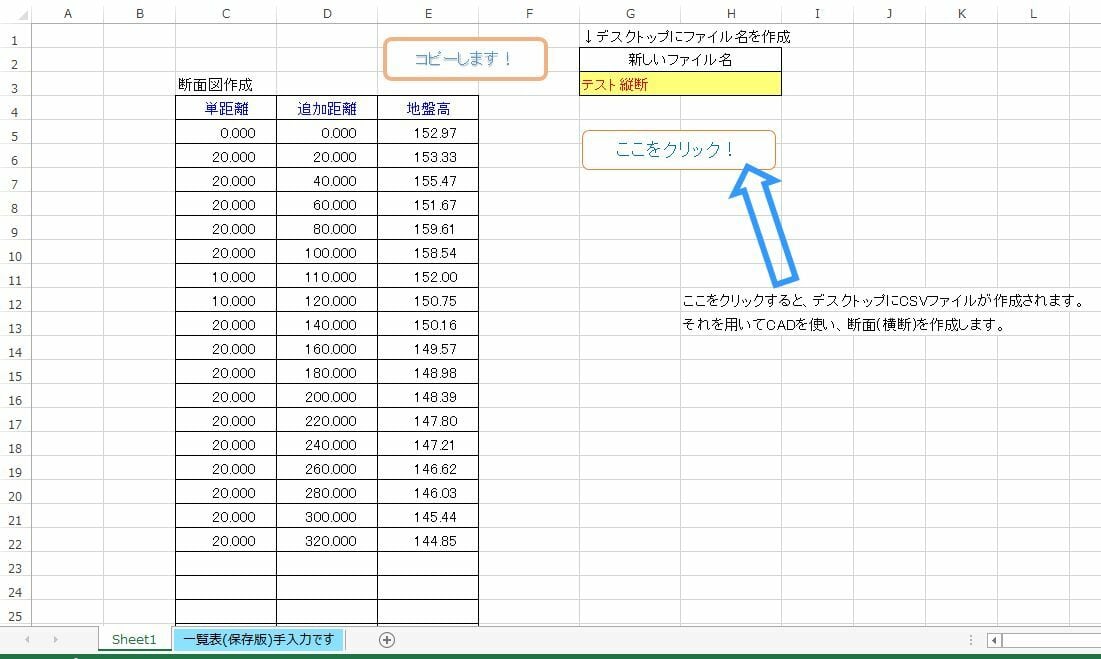Select the 147.80 ground height cell
Screen dimensions: 1101x659
click(428, 420)
